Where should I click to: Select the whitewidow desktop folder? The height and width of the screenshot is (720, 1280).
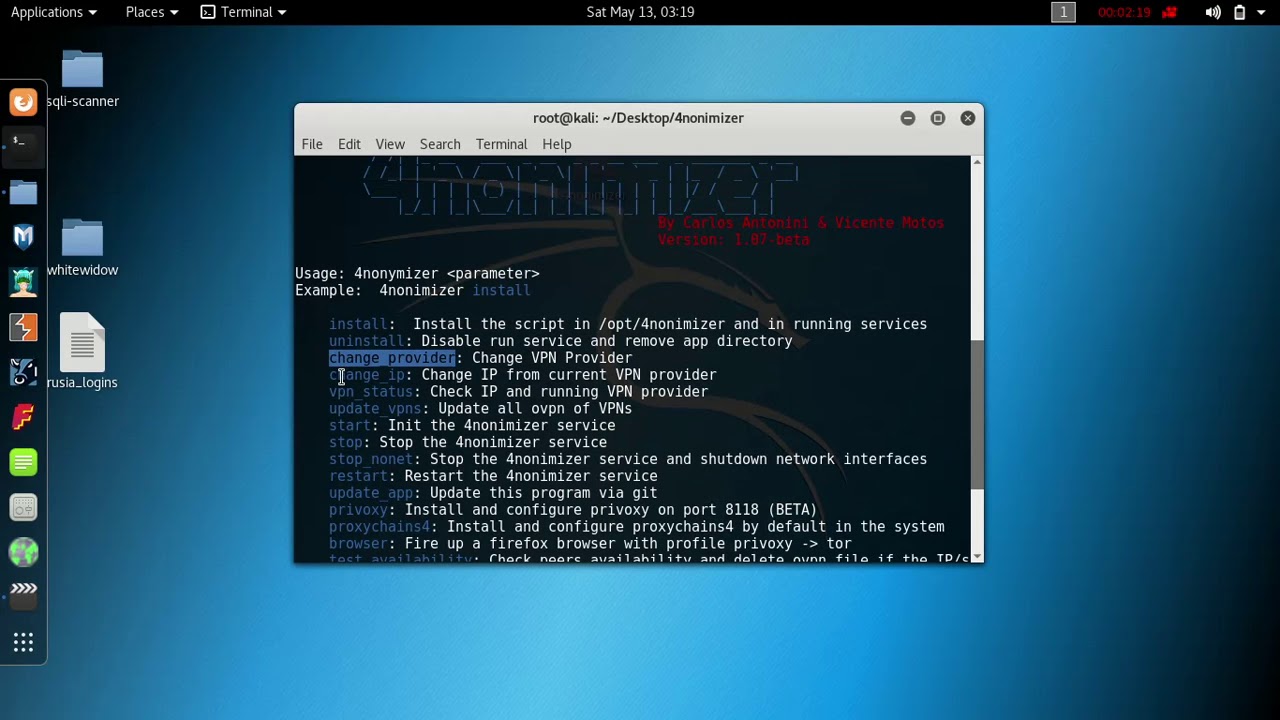click(82, 248)
